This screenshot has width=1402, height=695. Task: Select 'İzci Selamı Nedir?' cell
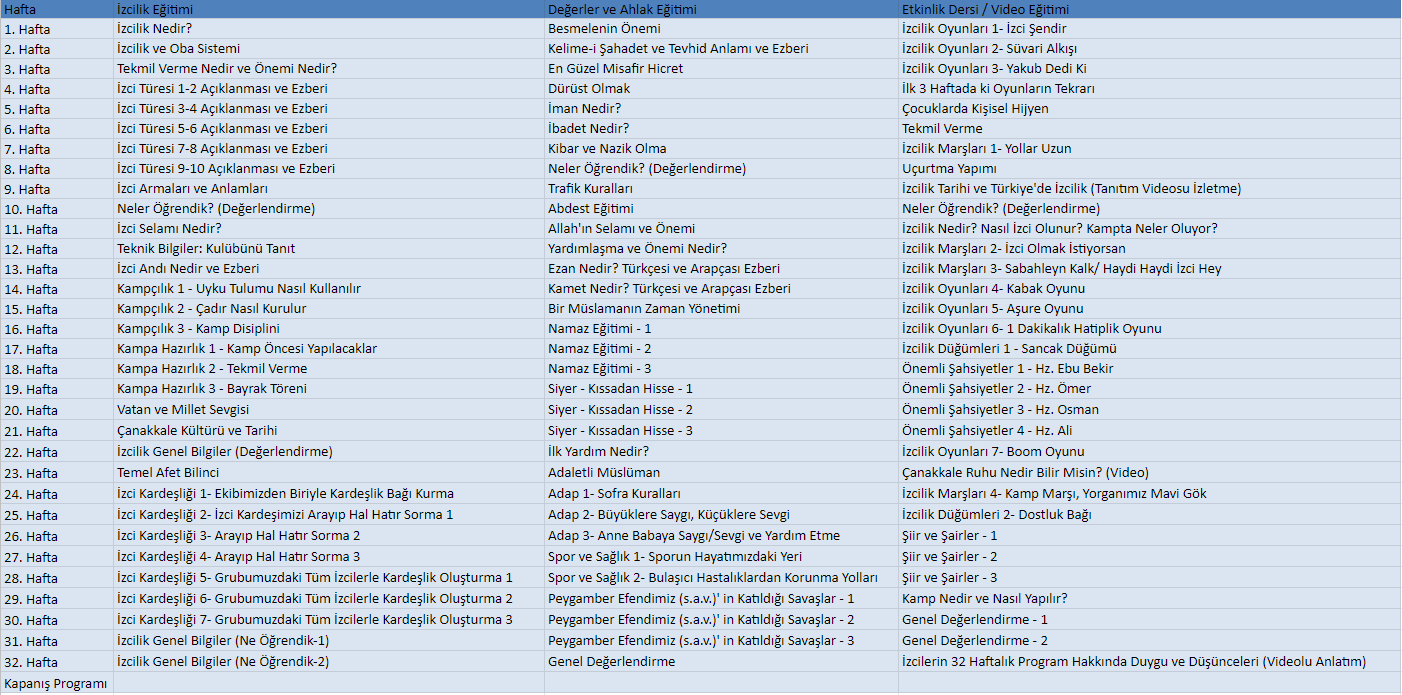coord(329,229)
